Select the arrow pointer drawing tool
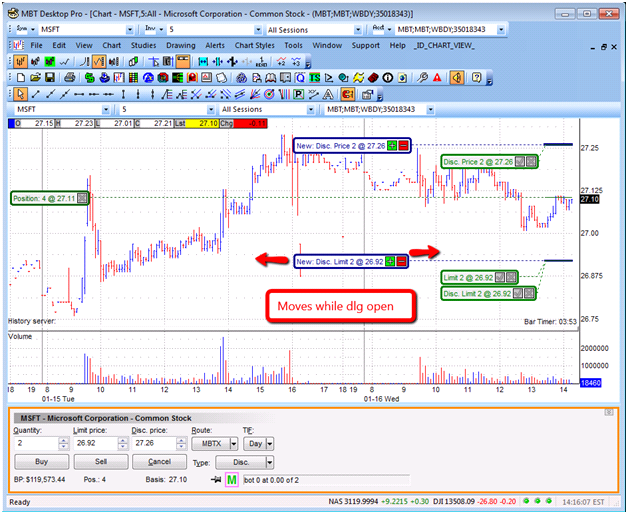Image resolution: width=628 pixels, height=514 pixels. [20, 94]
